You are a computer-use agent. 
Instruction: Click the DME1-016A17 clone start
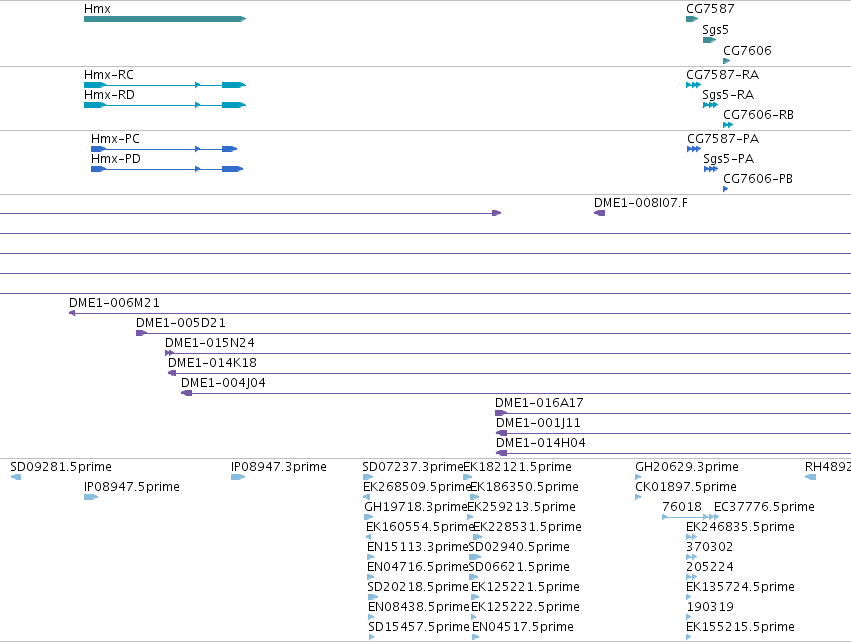[x=501, y=413]
